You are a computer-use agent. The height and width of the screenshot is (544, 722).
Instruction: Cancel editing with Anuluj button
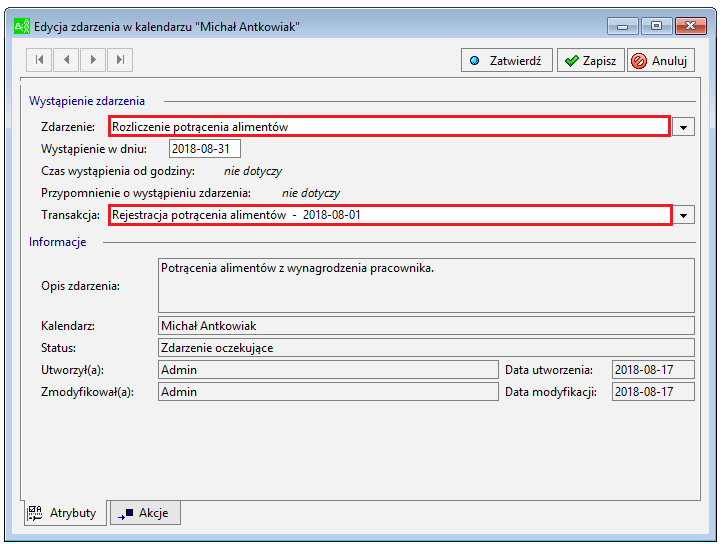[661, 60]
